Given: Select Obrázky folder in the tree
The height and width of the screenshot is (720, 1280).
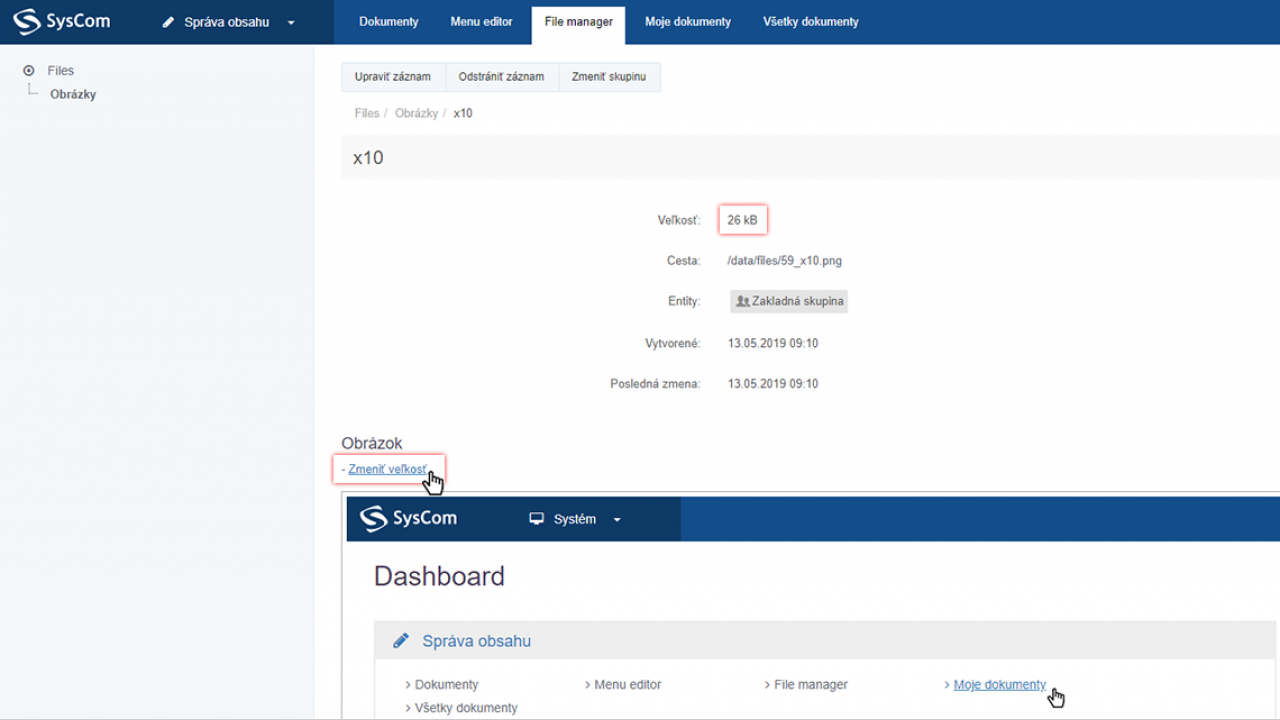Looking at the screenshot, I should click(73, 94).
